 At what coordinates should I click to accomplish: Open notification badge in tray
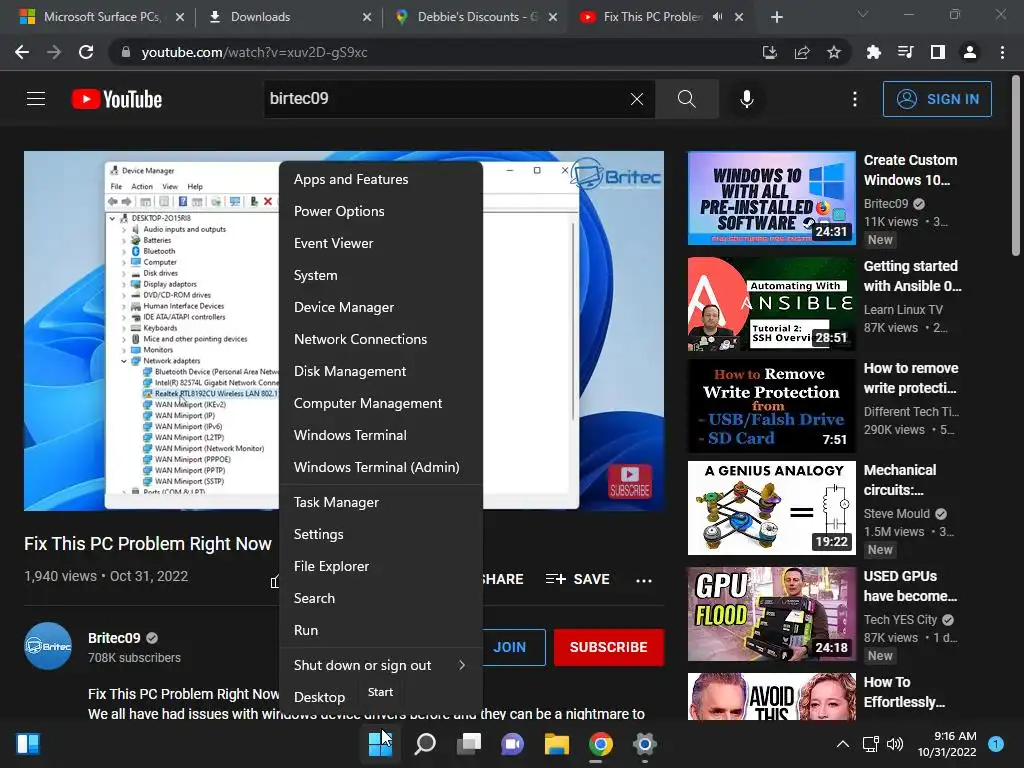[996, 744]
